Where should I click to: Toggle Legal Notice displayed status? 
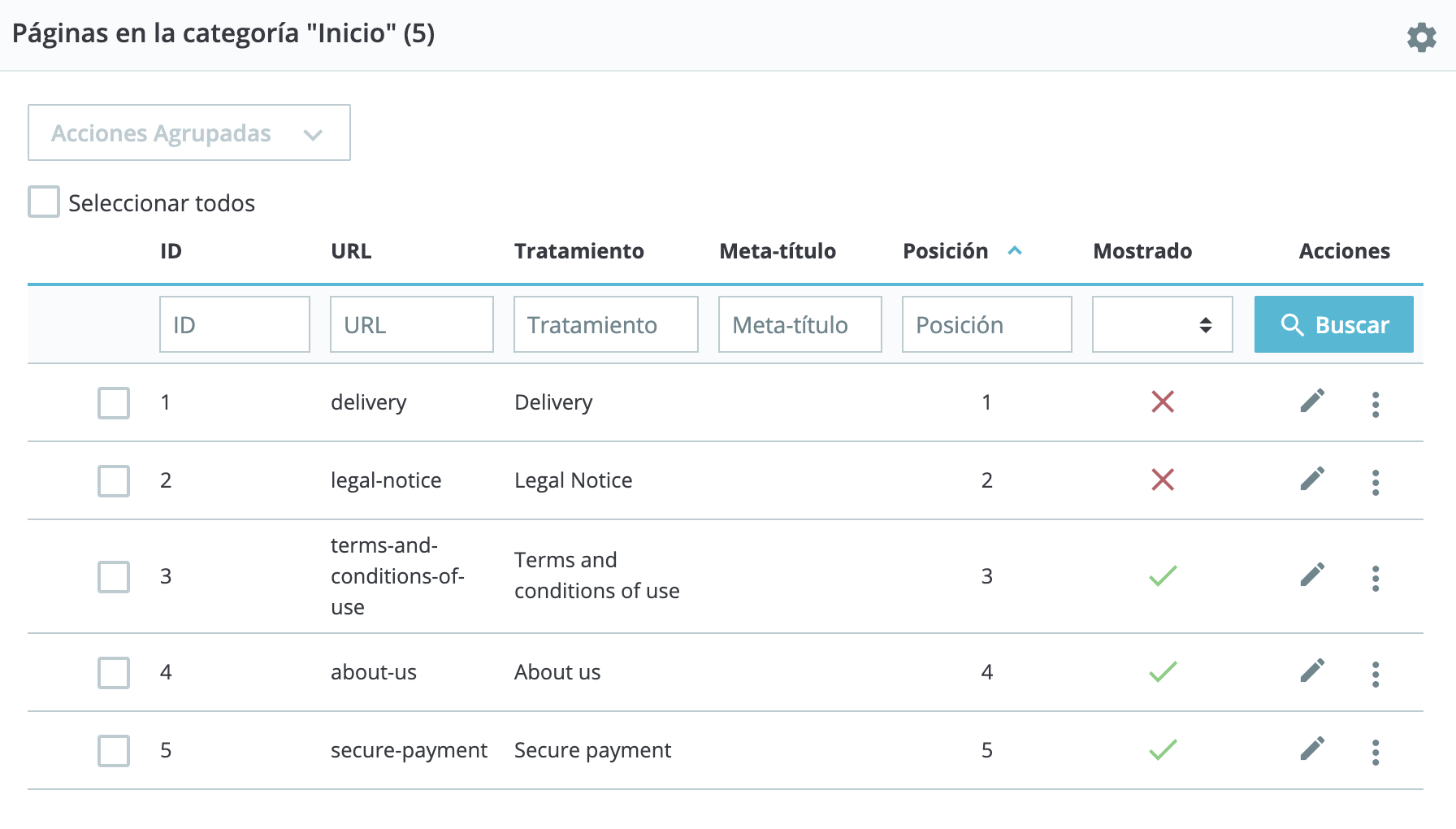[x=1163, y=480]
